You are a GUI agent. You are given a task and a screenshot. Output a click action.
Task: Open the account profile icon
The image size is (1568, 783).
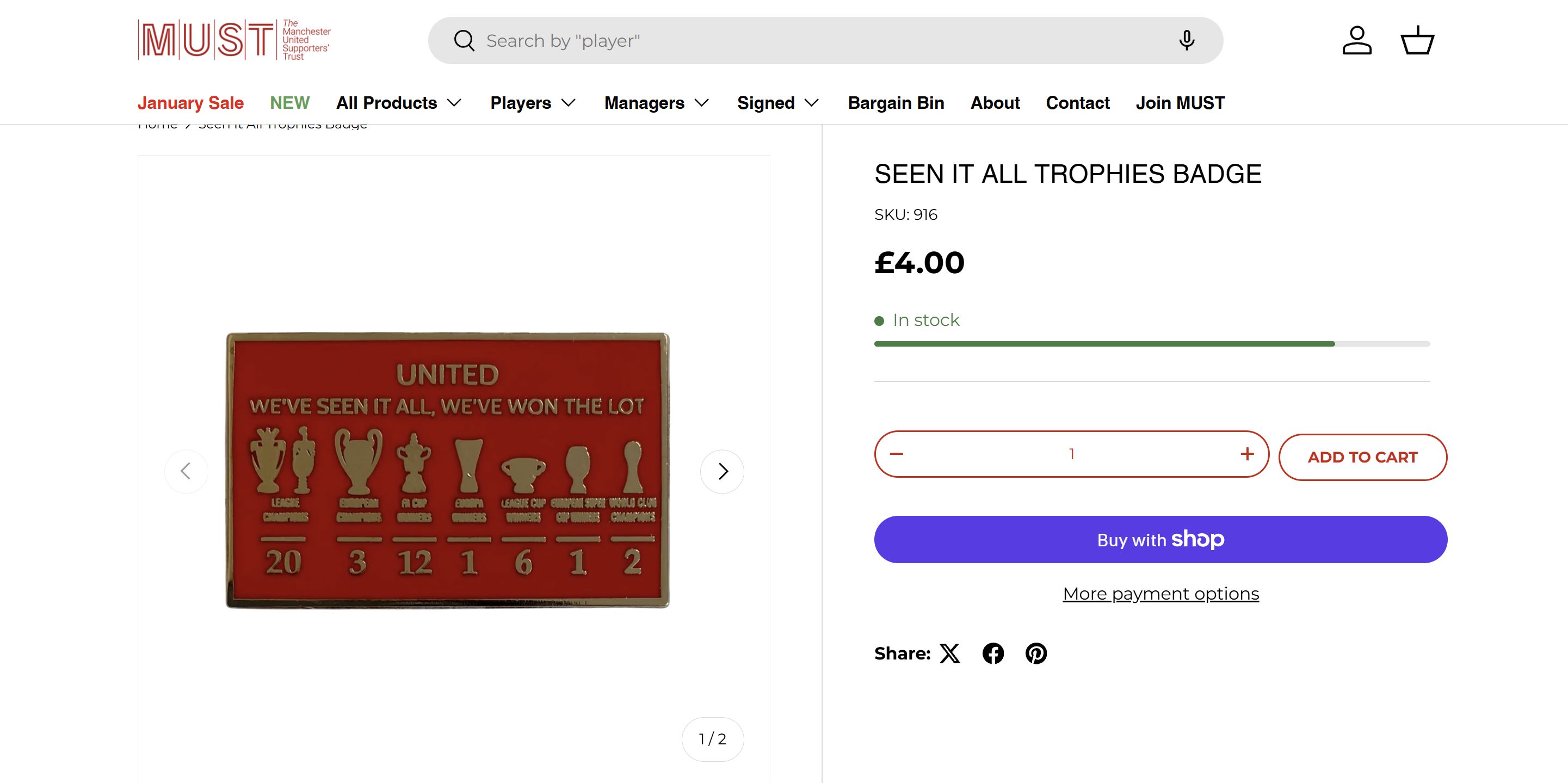tap(1357, 41)
